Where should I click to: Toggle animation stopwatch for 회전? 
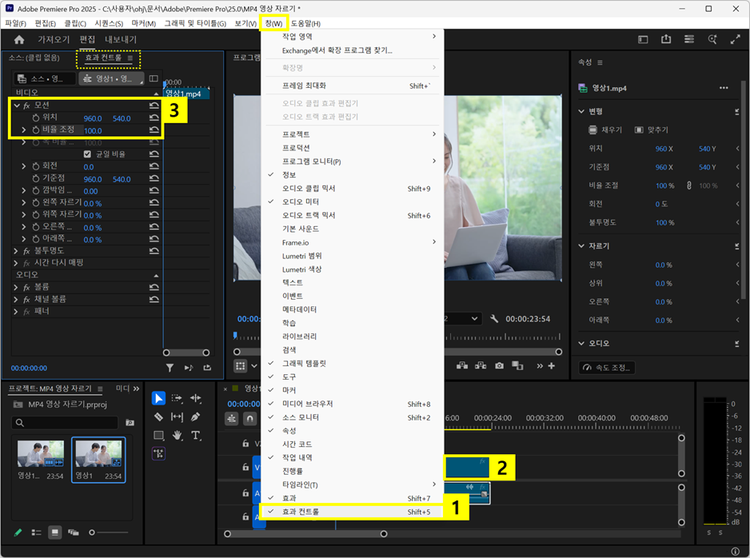(36, 166)
